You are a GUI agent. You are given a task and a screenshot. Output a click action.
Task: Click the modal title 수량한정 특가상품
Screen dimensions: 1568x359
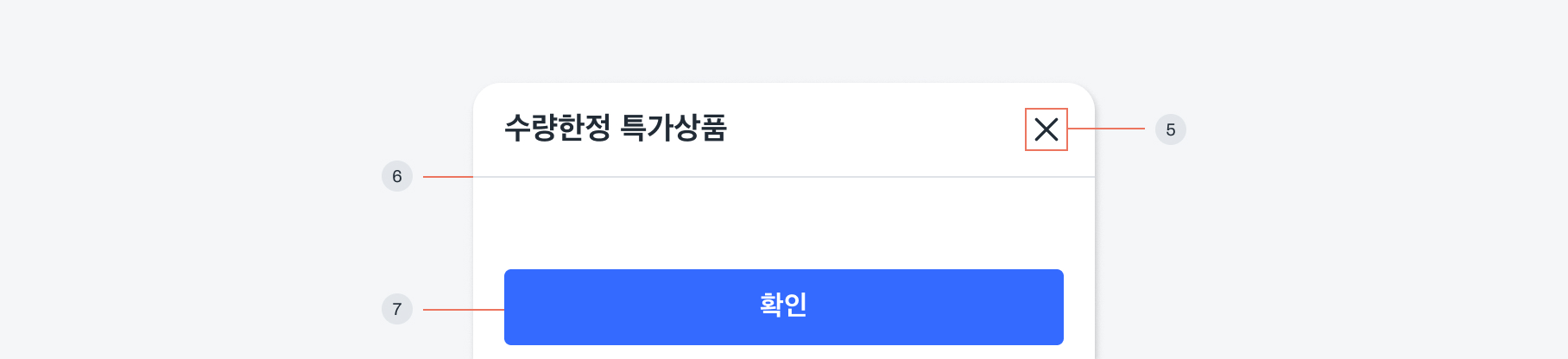615,128
